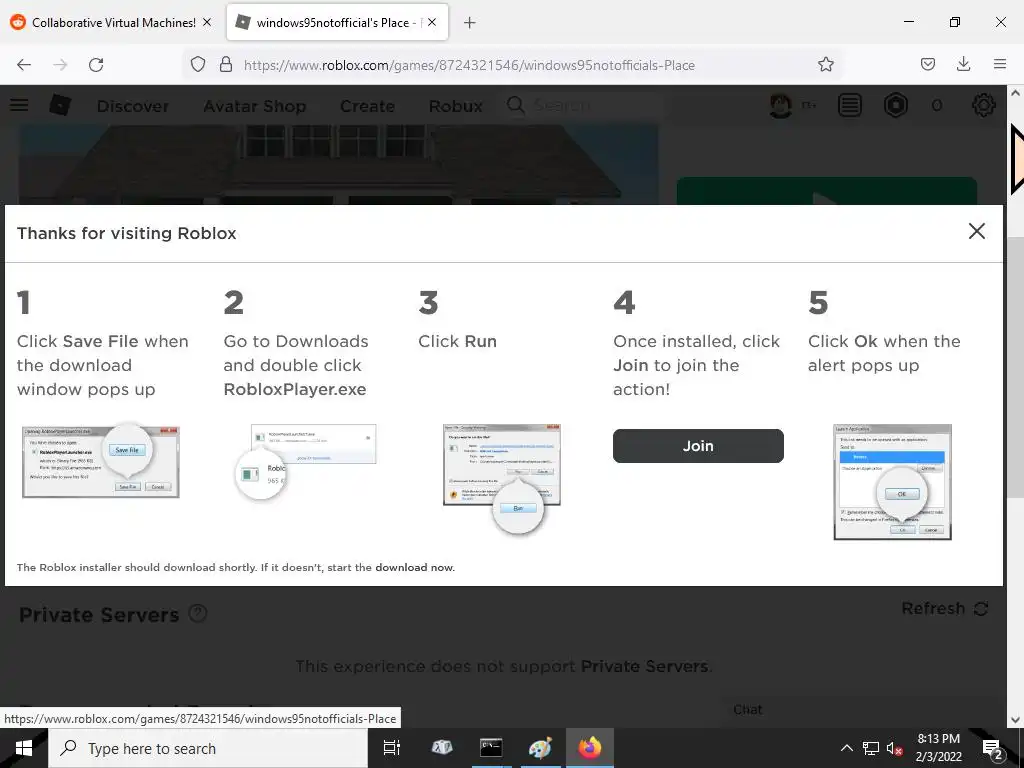Click the taskbar search box
The width and height of the screenshot is (1024, 768).
point(208,748)
